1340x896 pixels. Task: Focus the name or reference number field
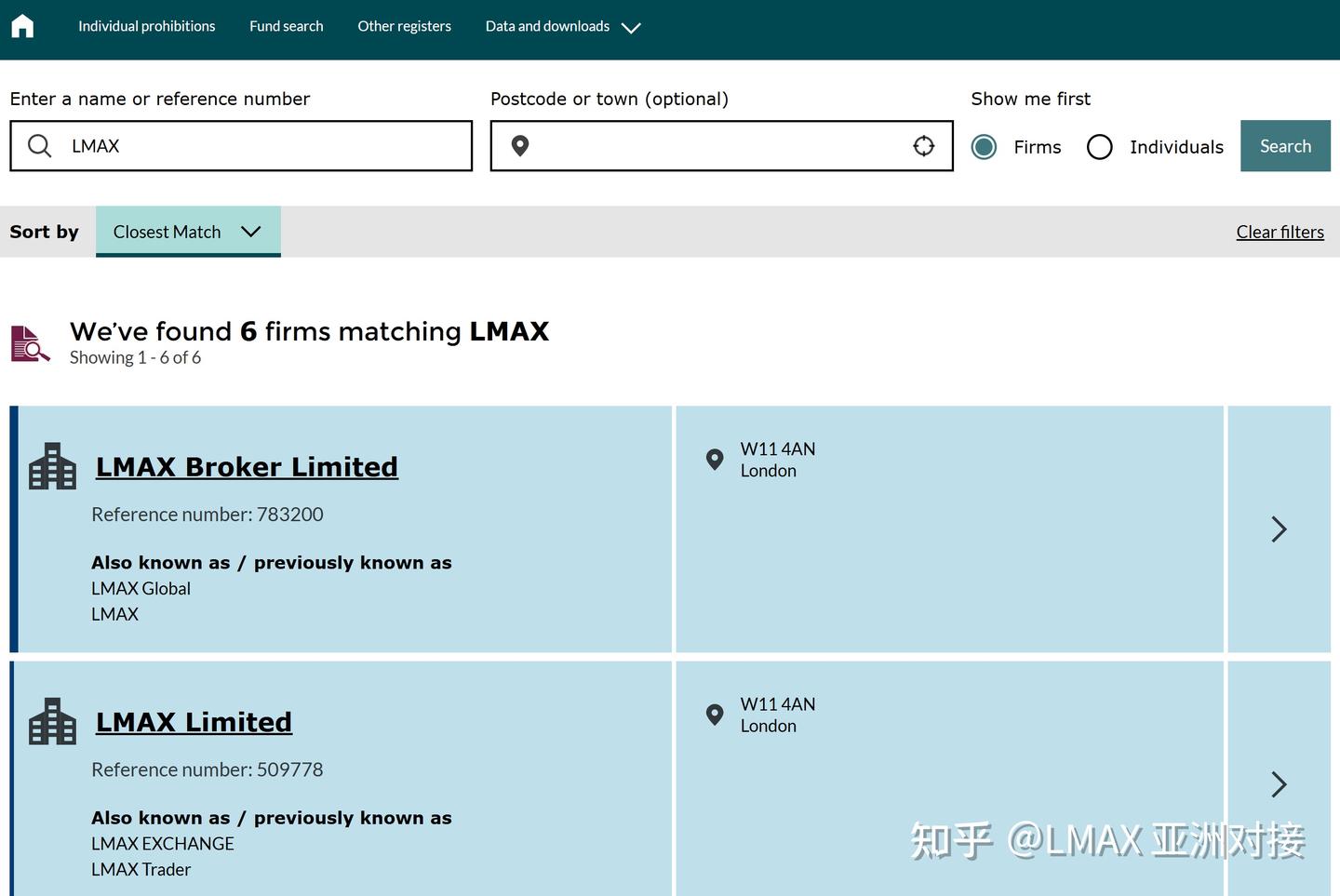pyautogui.click(x=241, y=146)
